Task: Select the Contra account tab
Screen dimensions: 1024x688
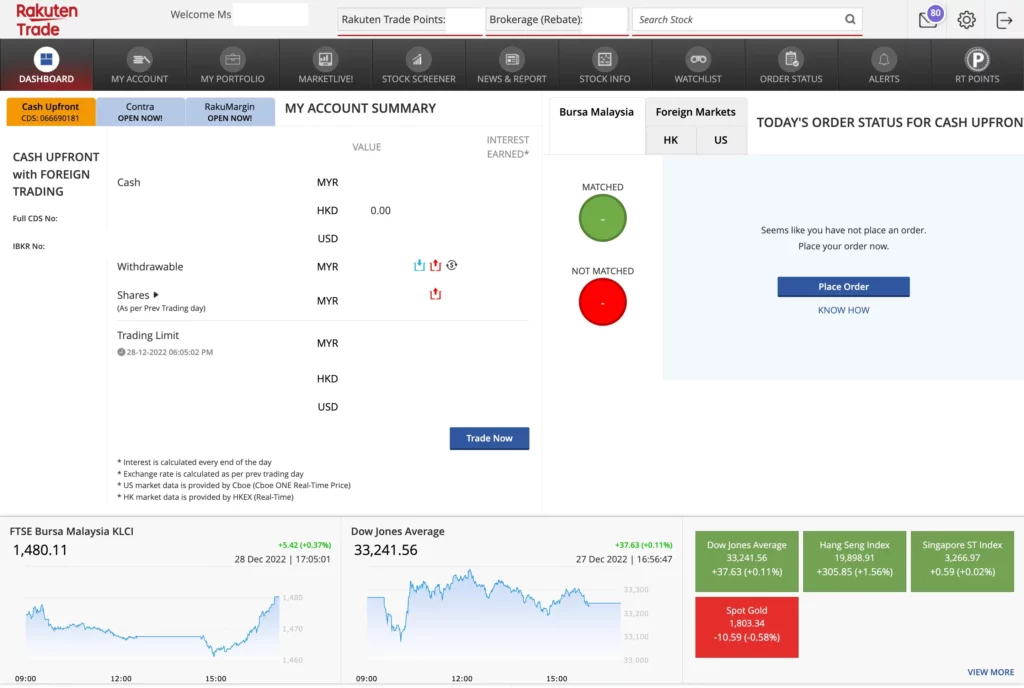Action: point(140,112)
